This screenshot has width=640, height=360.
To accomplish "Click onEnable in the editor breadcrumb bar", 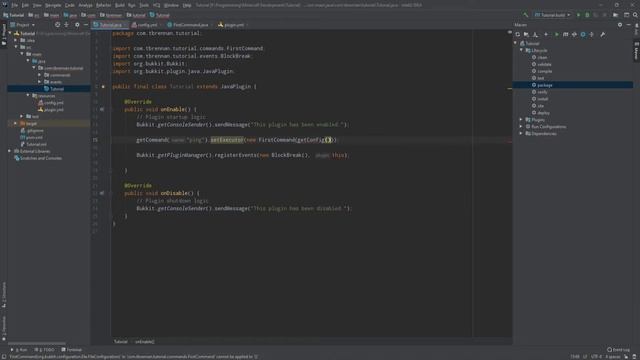I will (x=145, y=342).
